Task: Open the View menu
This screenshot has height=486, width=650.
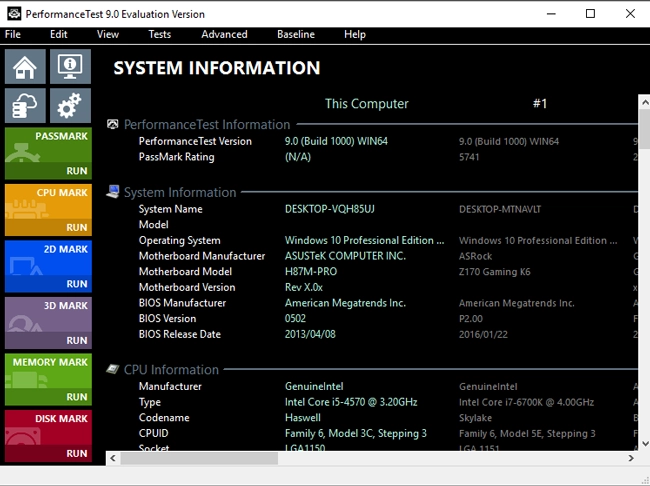Action: pos(108,34)
